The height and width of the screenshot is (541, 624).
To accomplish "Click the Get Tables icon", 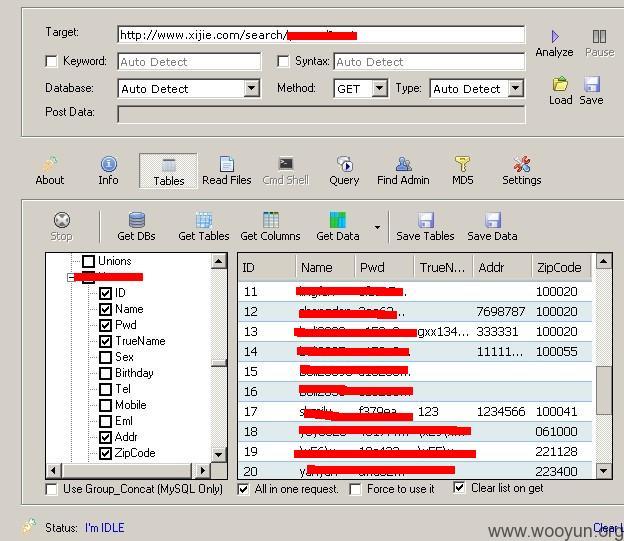I will (x=204, y=220).
